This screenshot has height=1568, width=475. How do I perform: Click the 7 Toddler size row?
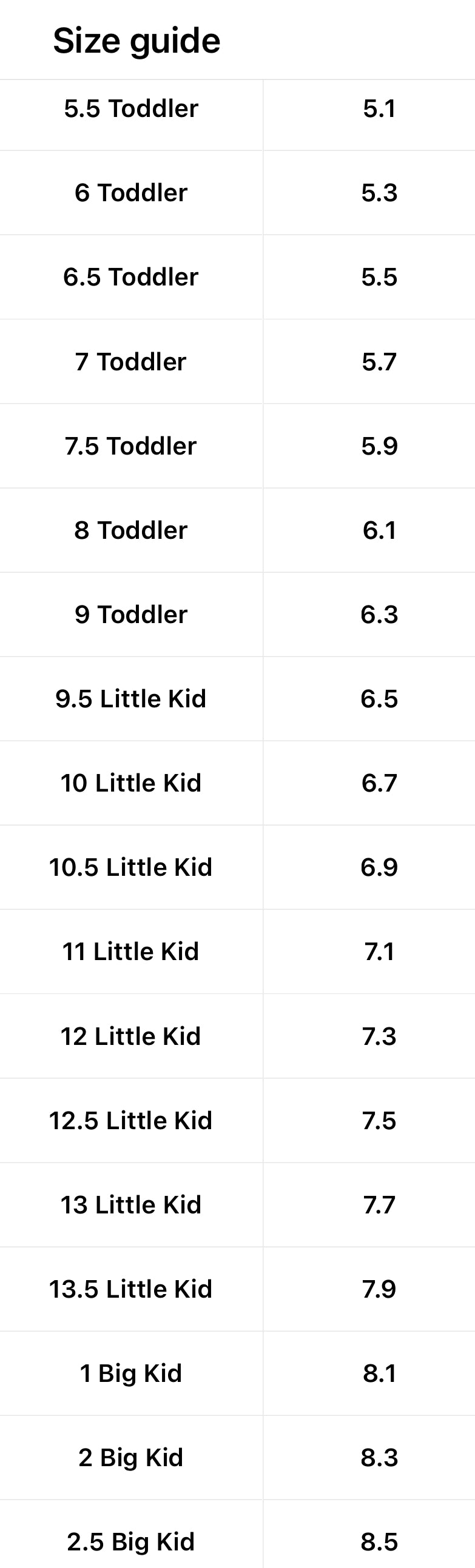click(x=131, y=362)
